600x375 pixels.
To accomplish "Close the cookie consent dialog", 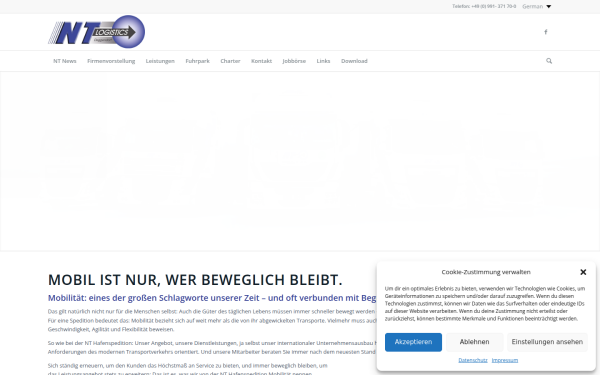I will (x=583, y=272).
